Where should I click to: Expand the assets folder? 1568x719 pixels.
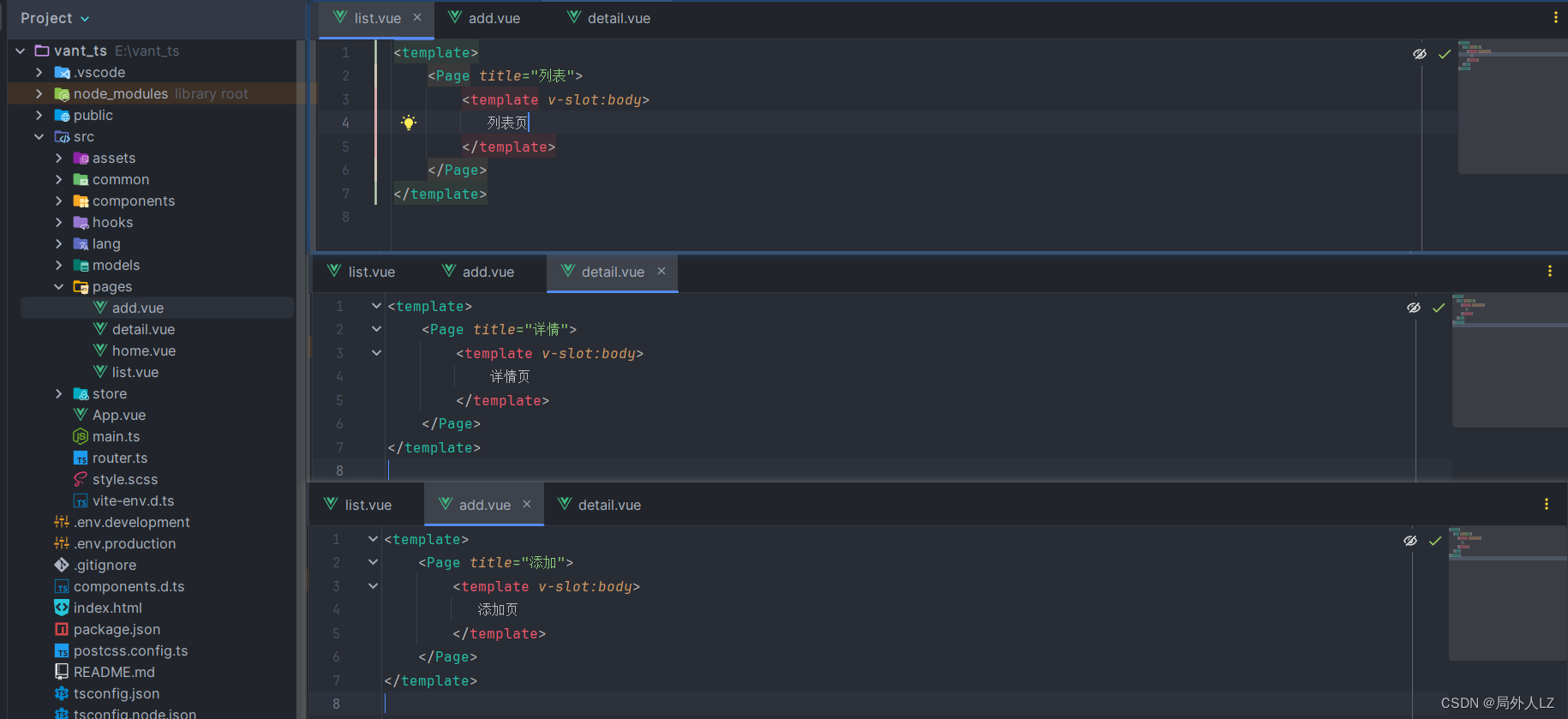click(x=58, y=158)
